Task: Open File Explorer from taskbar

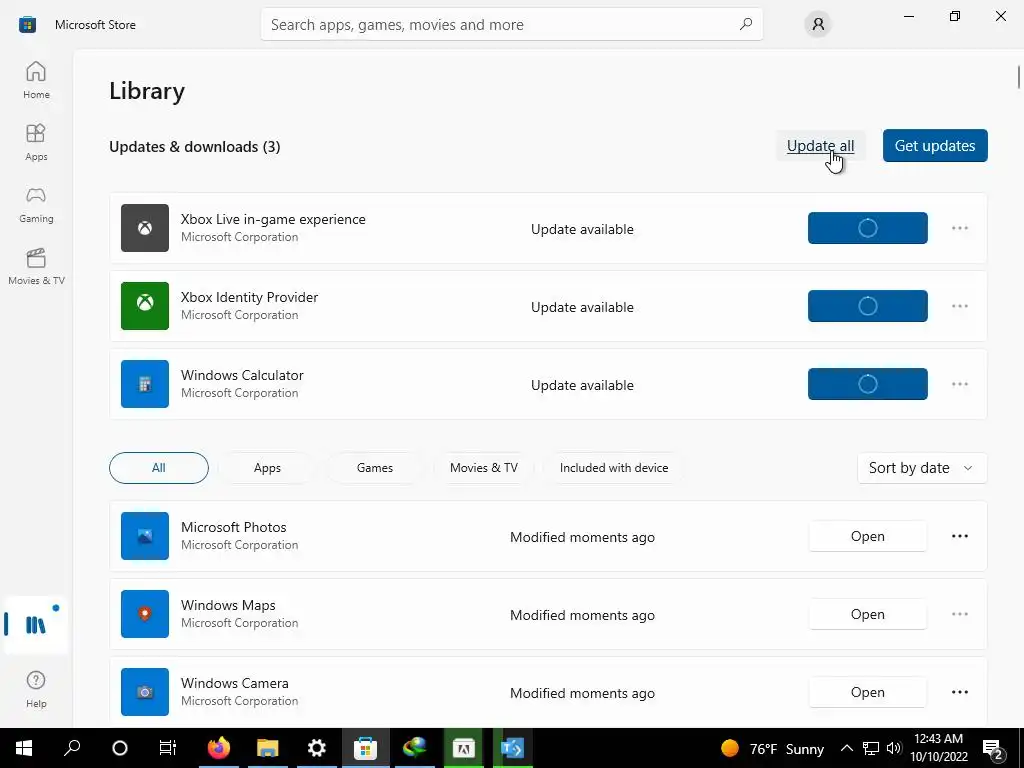Action: tap(267, 748)
